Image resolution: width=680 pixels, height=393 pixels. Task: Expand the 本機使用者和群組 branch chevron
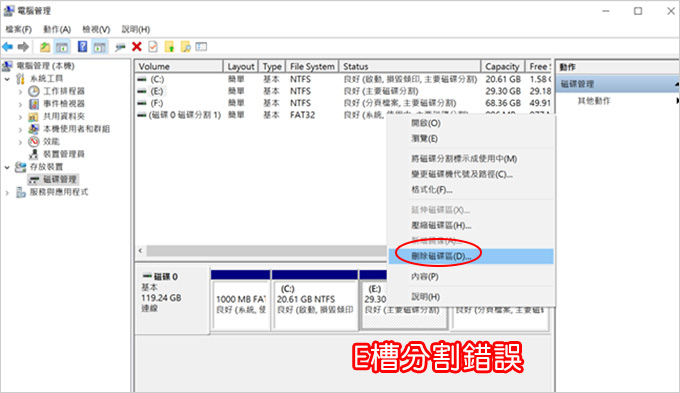coord(20,129)
